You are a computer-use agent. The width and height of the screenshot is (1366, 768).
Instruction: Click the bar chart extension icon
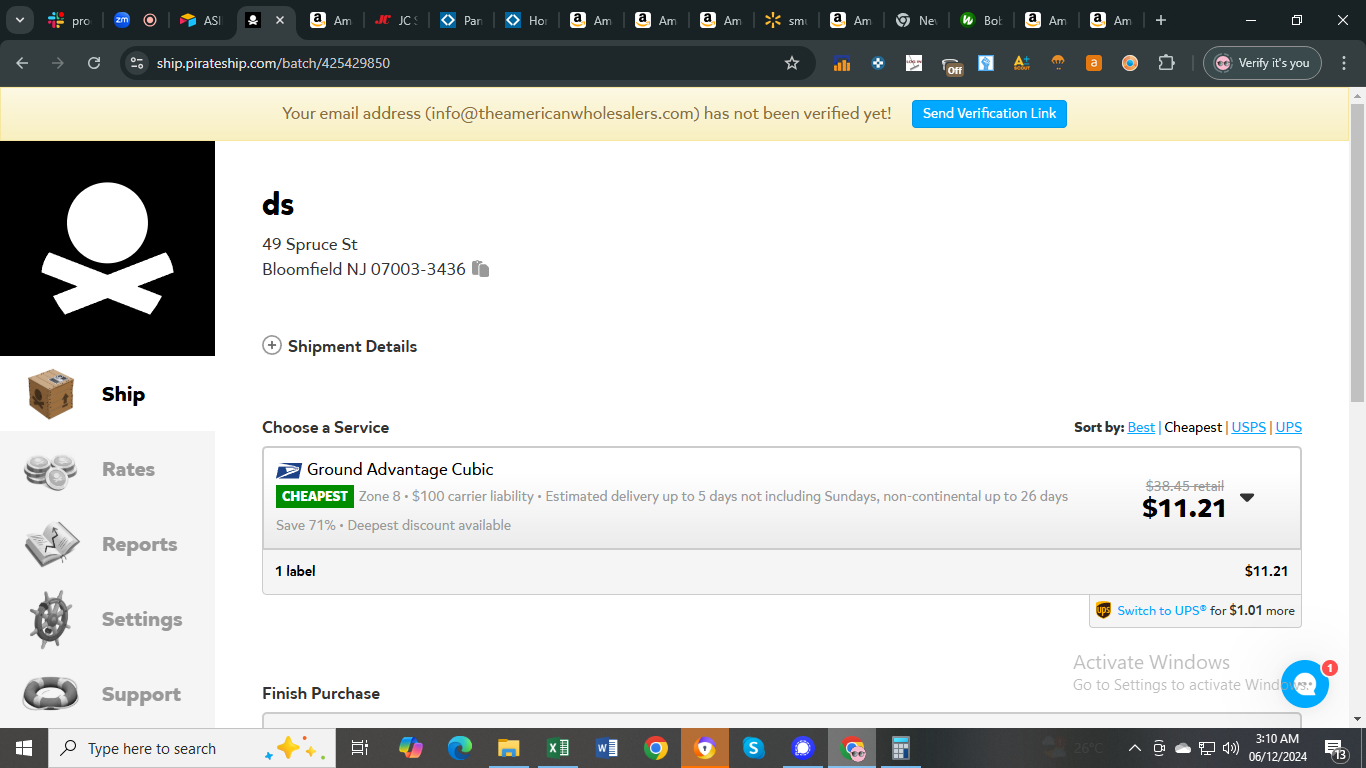tap(841, 64)
